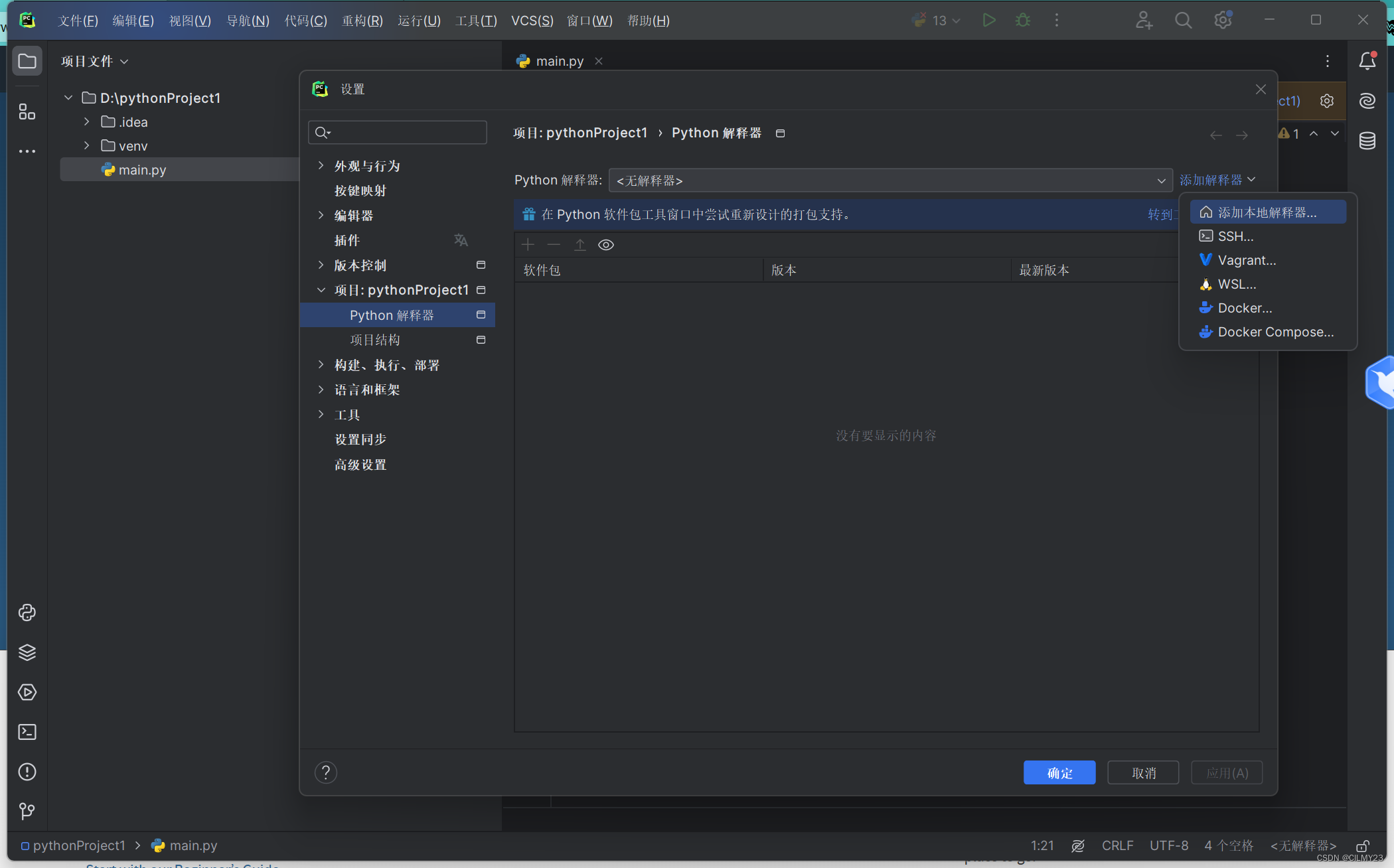This screenshot has height=868, width=1394.
Task: Open the Git version control tool window
Action: pos(27,811)
